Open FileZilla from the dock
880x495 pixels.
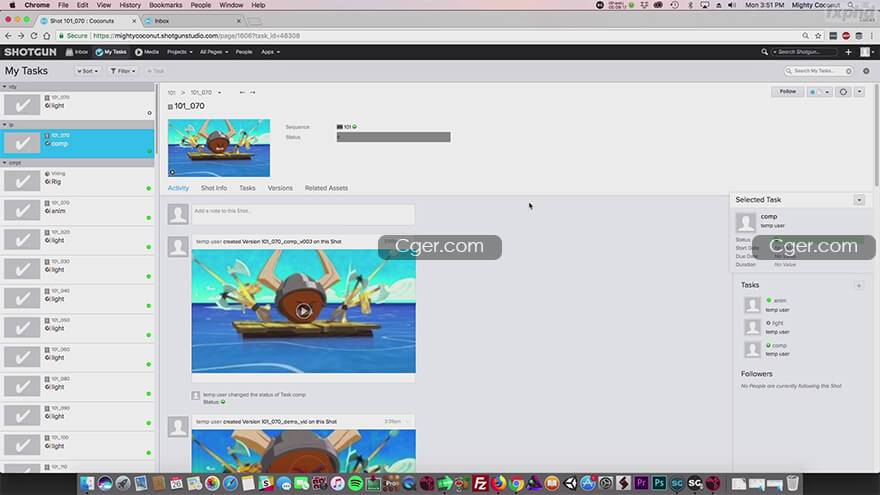point(480,483)
